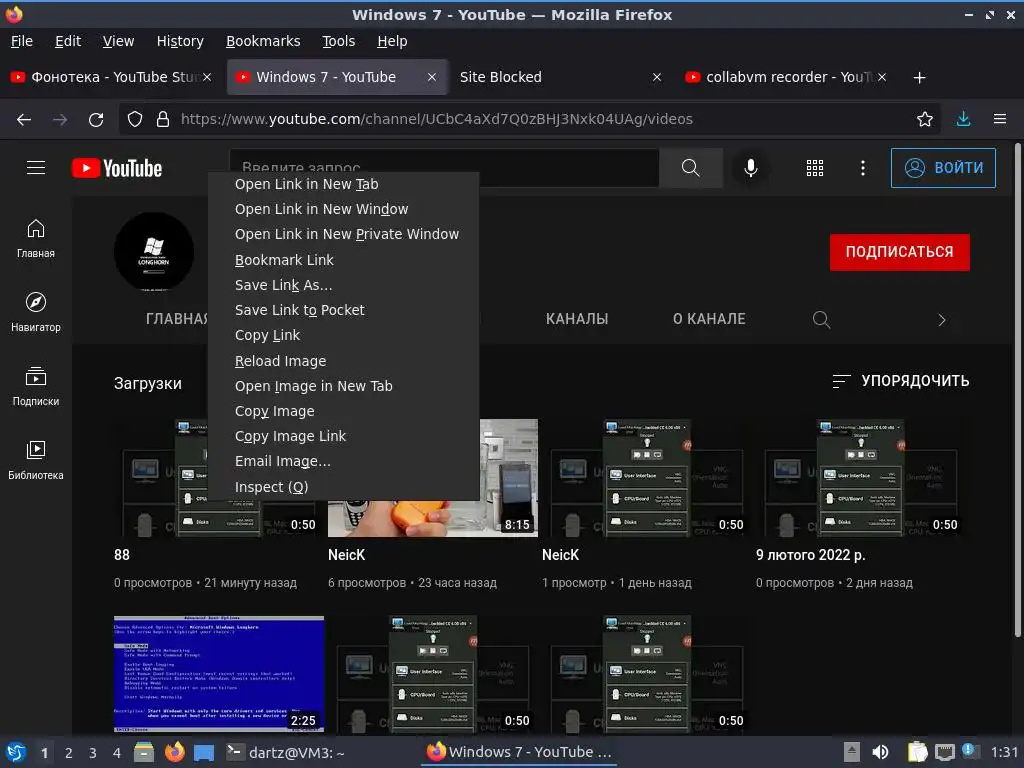Open the О КАНАЛЕ channel tab

pos(709,319)
